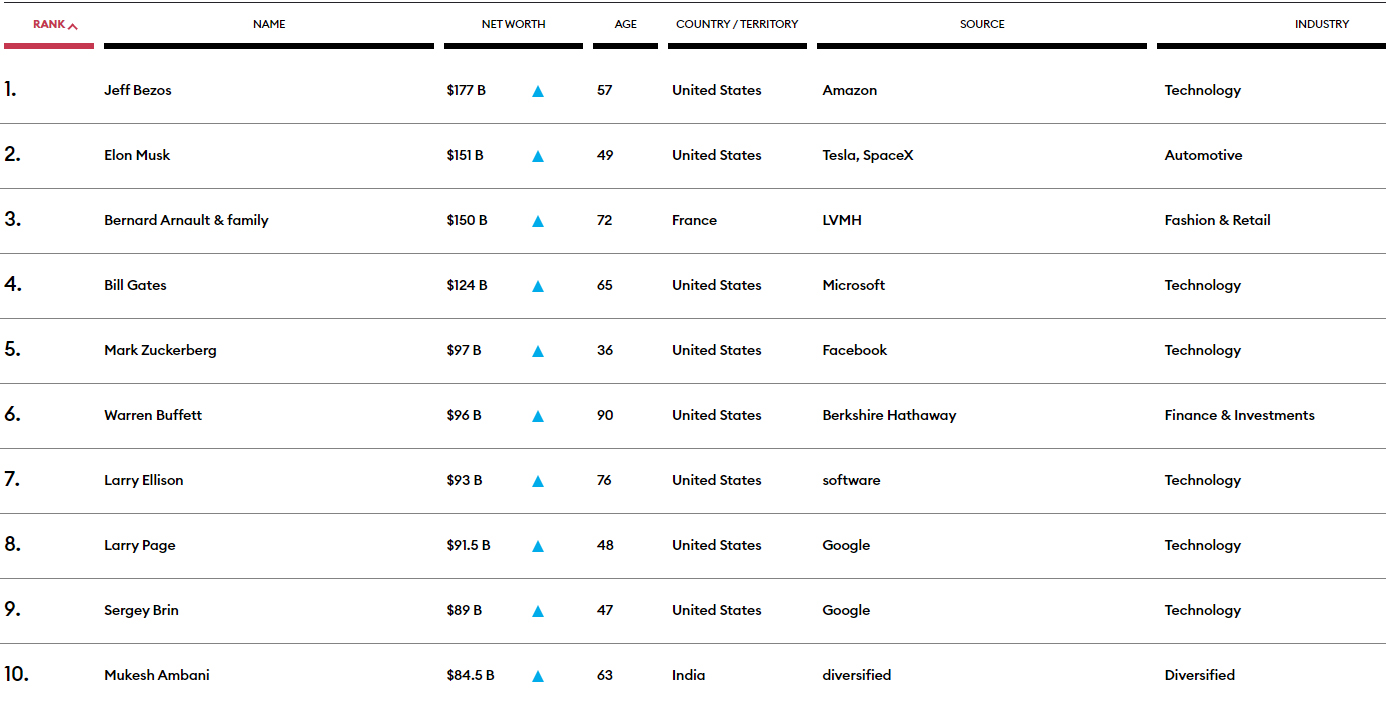Click the up arrow beside Mark Zuckerberg's $97 B
The height and width of the screenshot is (707, 1386).
[x=538, y=351]
